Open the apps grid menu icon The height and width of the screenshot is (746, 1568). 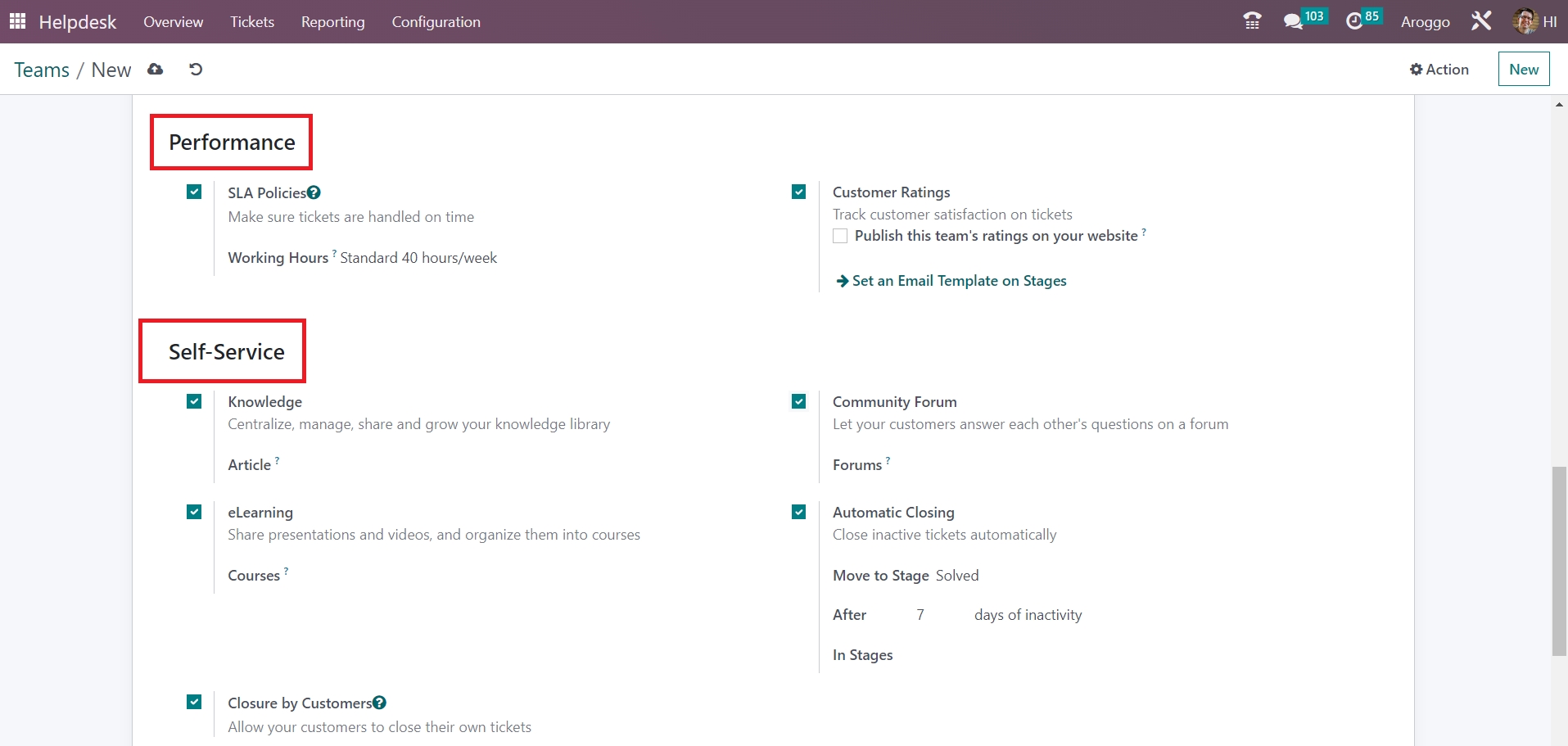point(17,21)
